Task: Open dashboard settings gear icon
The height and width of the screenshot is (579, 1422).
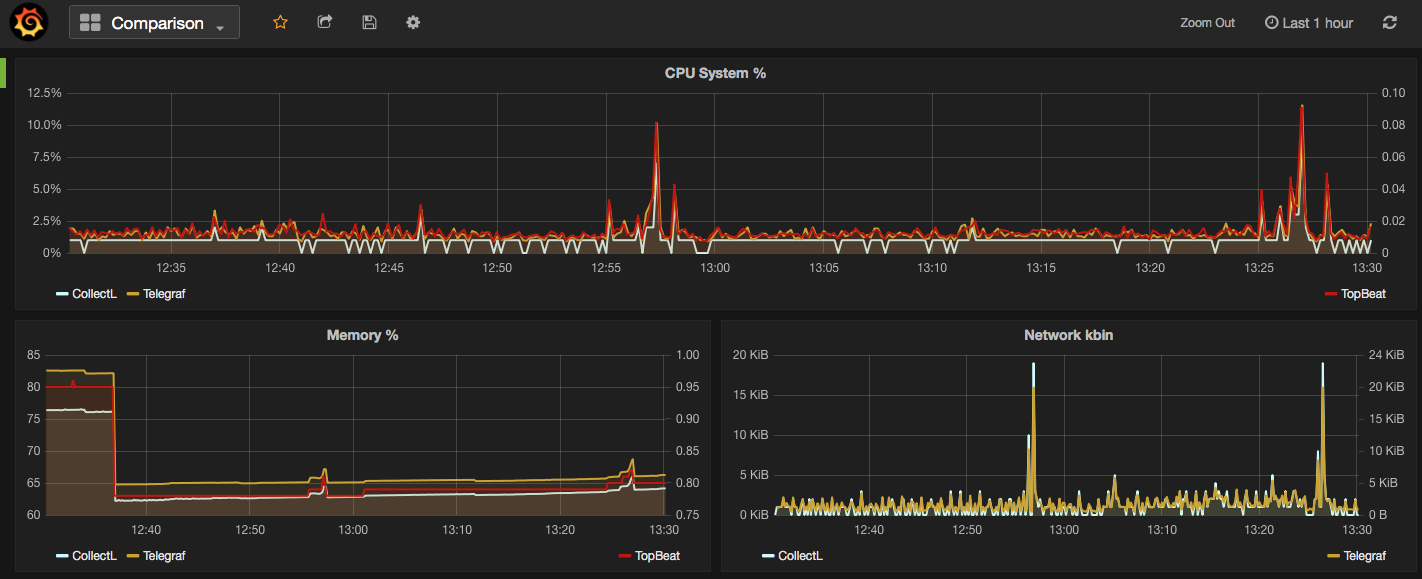Action: point(413,22)
